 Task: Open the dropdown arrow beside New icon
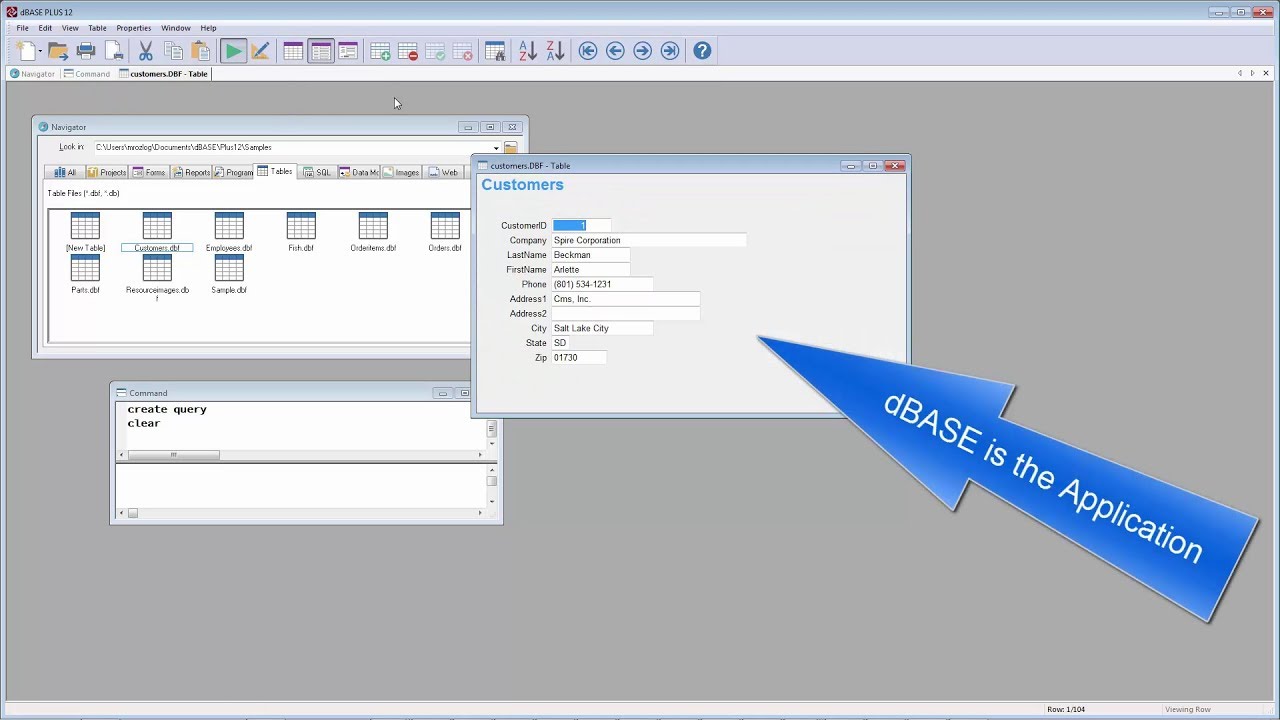40,51
